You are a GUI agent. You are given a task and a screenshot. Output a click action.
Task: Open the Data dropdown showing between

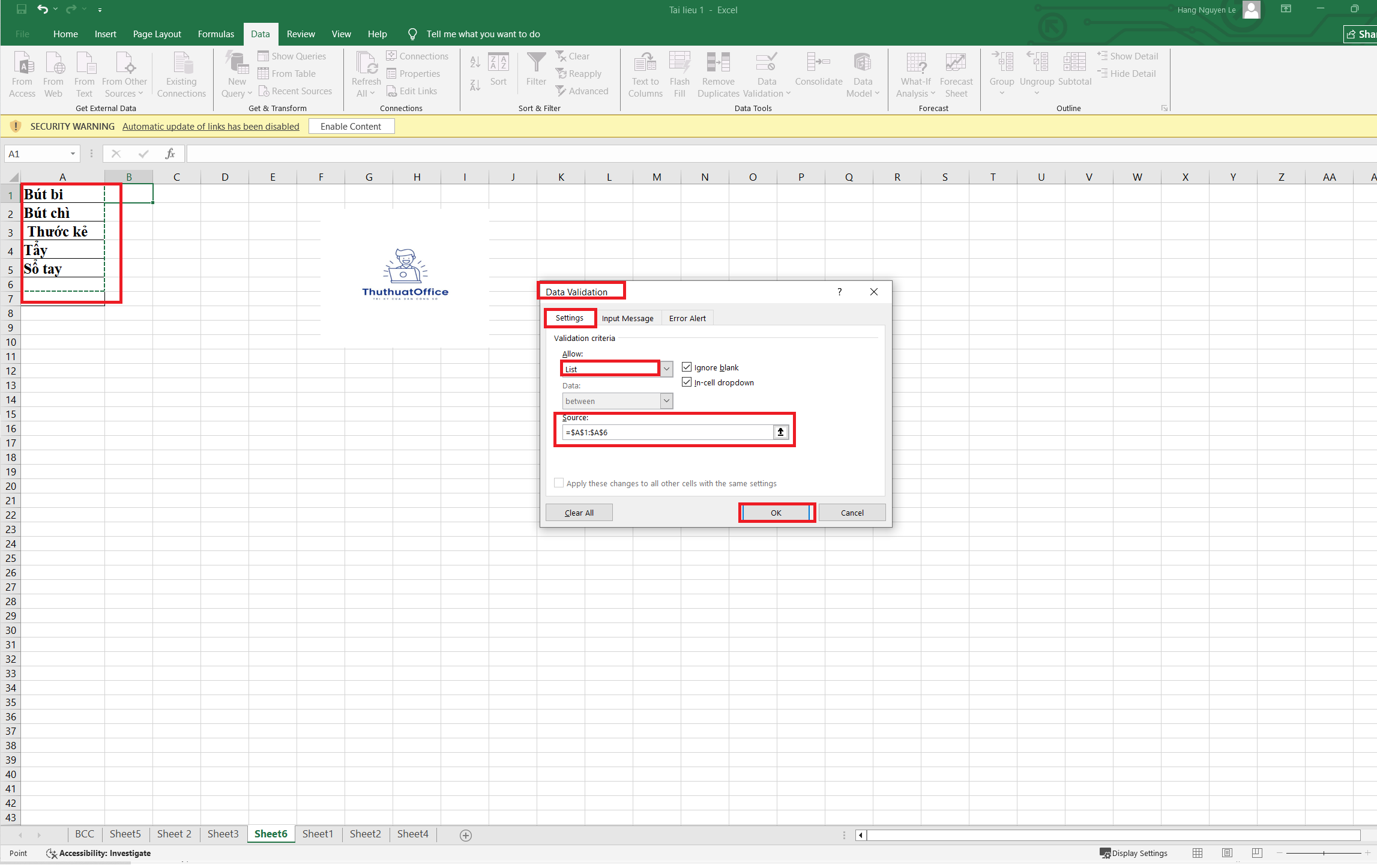(666, 400)
